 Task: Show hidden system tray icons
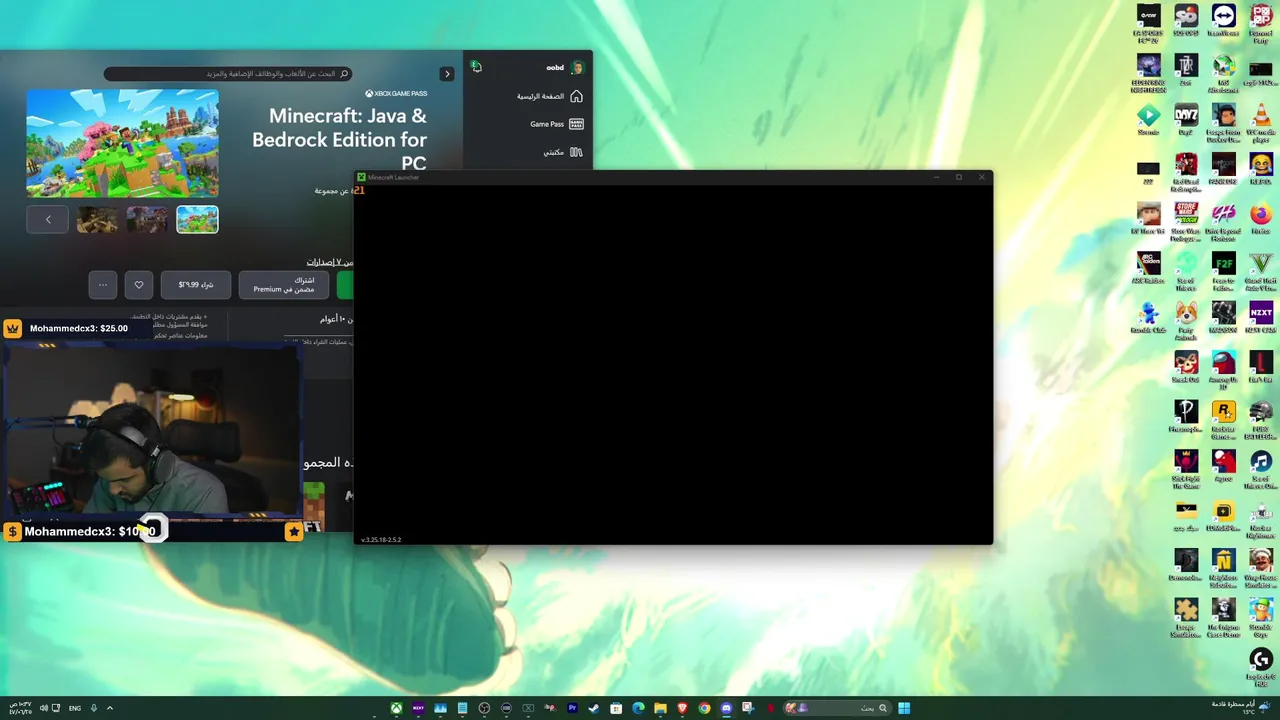pyautogui.click(x=110, y=708)
